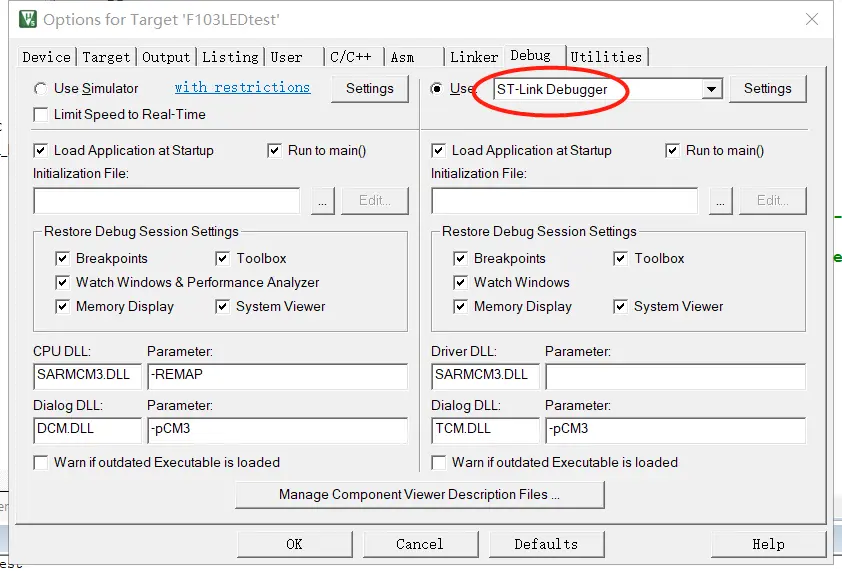Image resolution: width=842 pixels, height=573 pixels.
Task: Toggle hardware Toolbox checkbox
Action: tap(620, 258)
